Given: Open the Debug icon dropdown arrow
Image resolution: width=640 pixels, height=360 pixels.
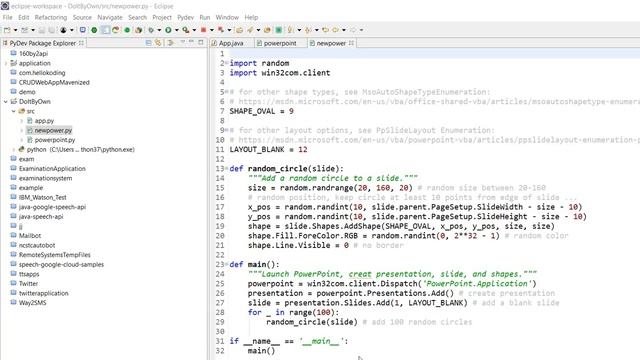Looking at the screenshot, I should pos(159,30).
